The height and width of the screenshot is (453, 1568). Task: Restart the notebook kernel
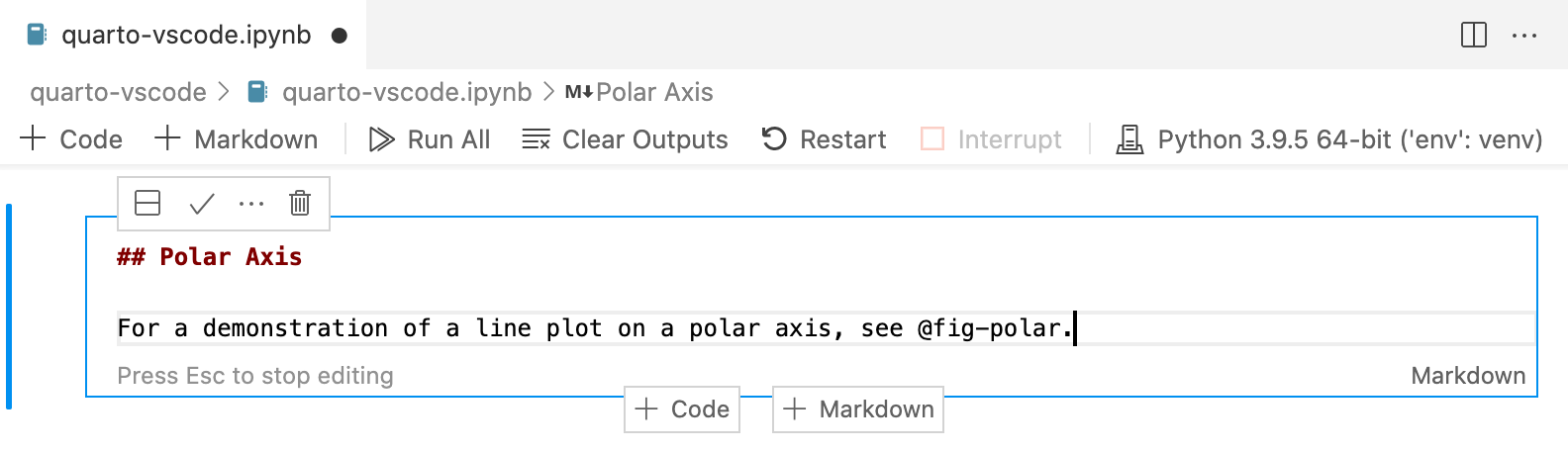824,139
